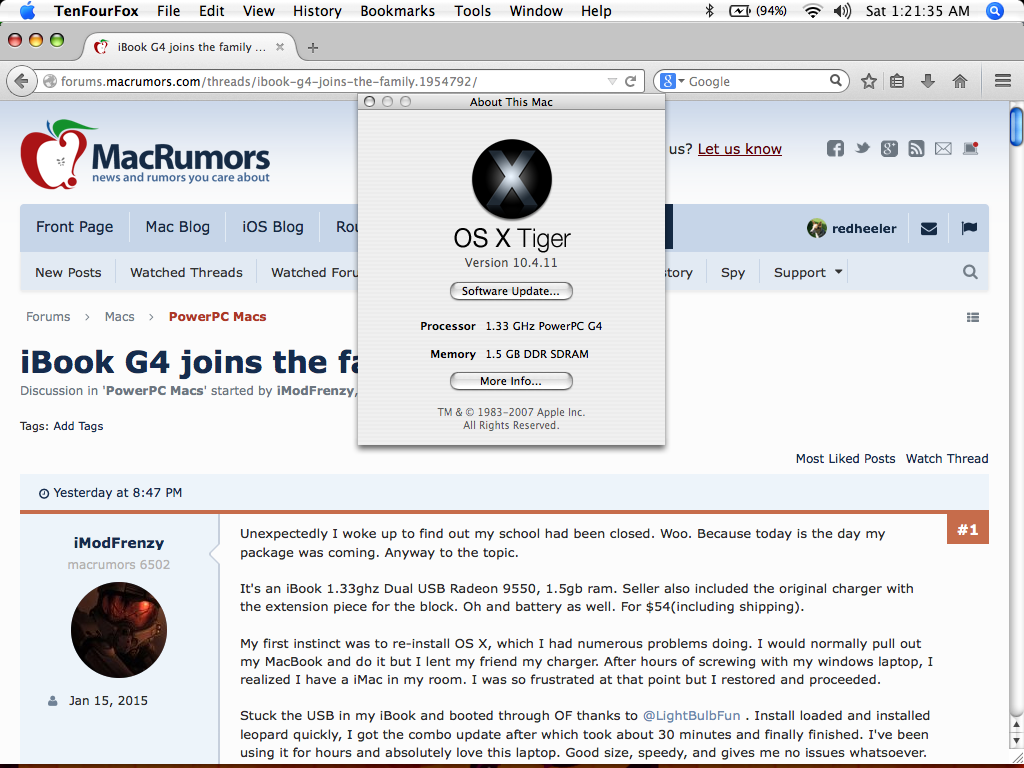Open the address bar history dropdown arrow

click(x=611, y=81)
